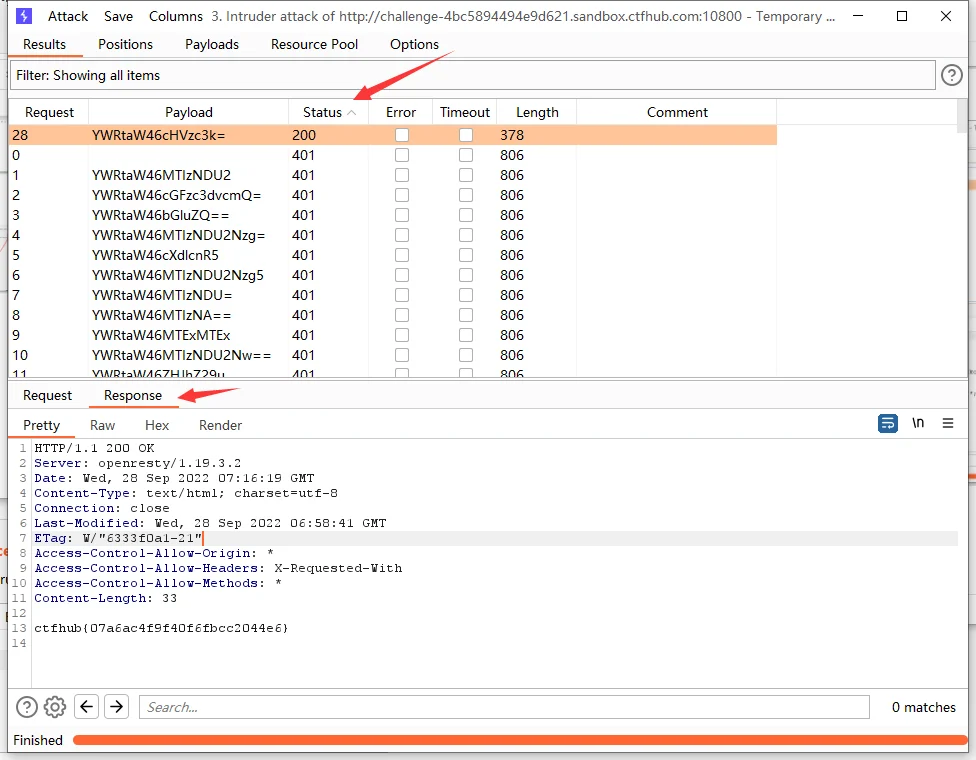The height and width of the screenshot is (760, 976).
Task: Open the Attack menu
Action: coord(68,16)
